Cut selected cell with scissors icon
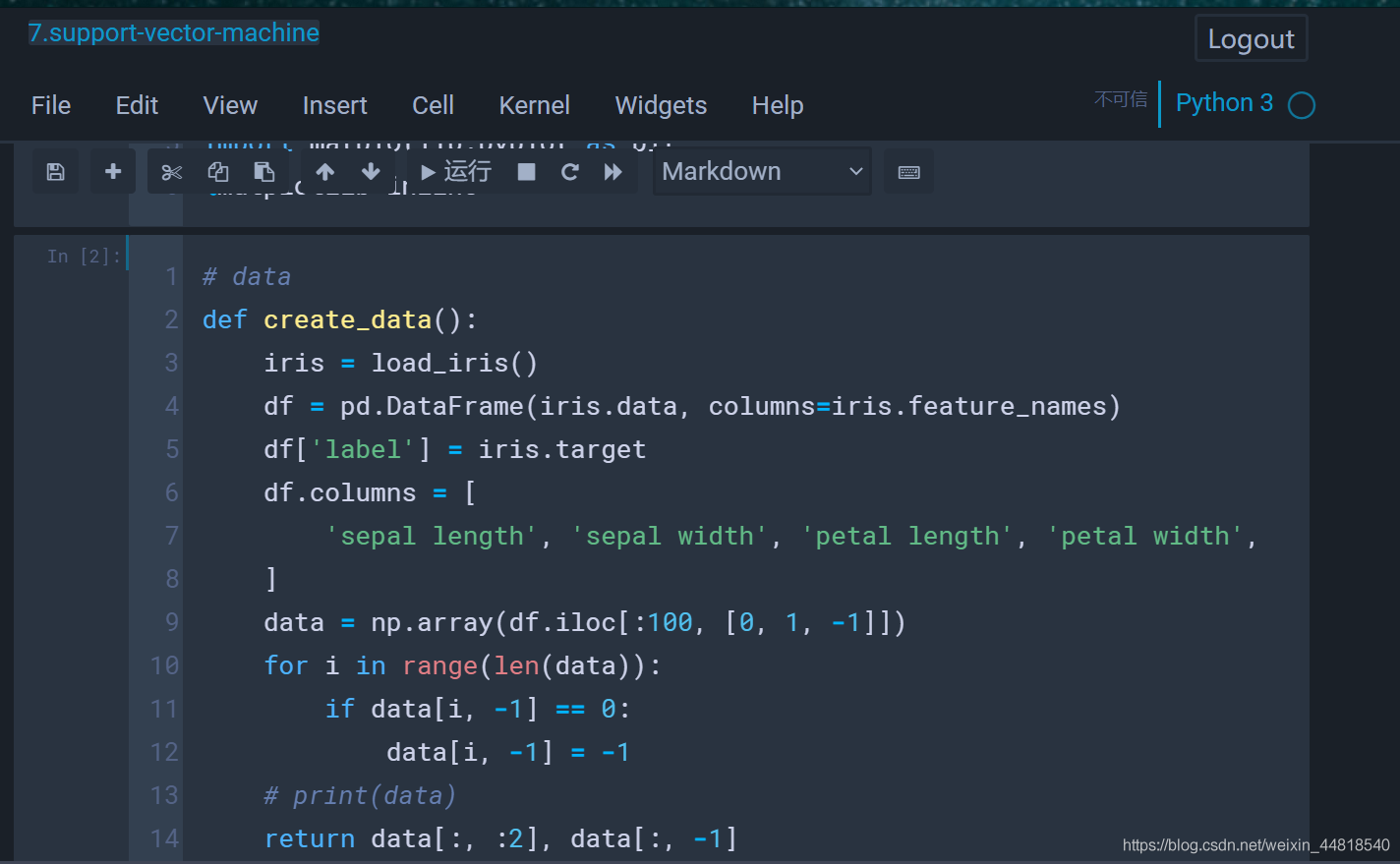 tap(172, 172)
